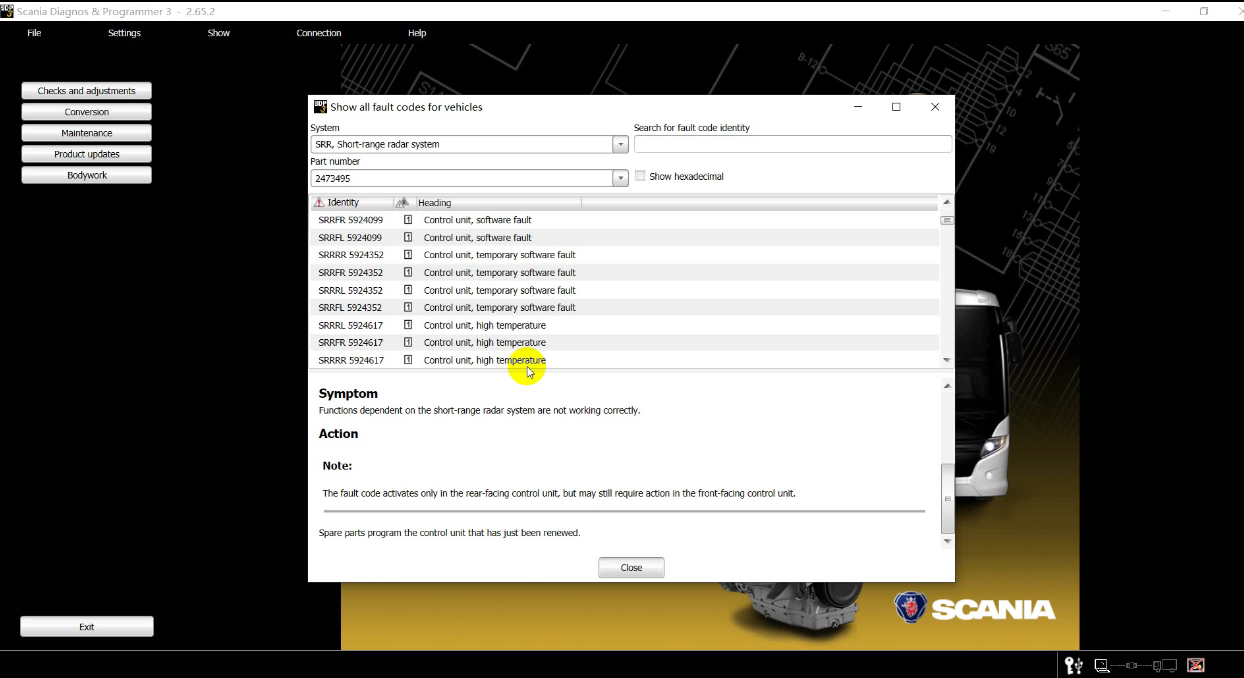1244x678 pixels.
Task: Open the Show menu
Action: coord(219,33)
